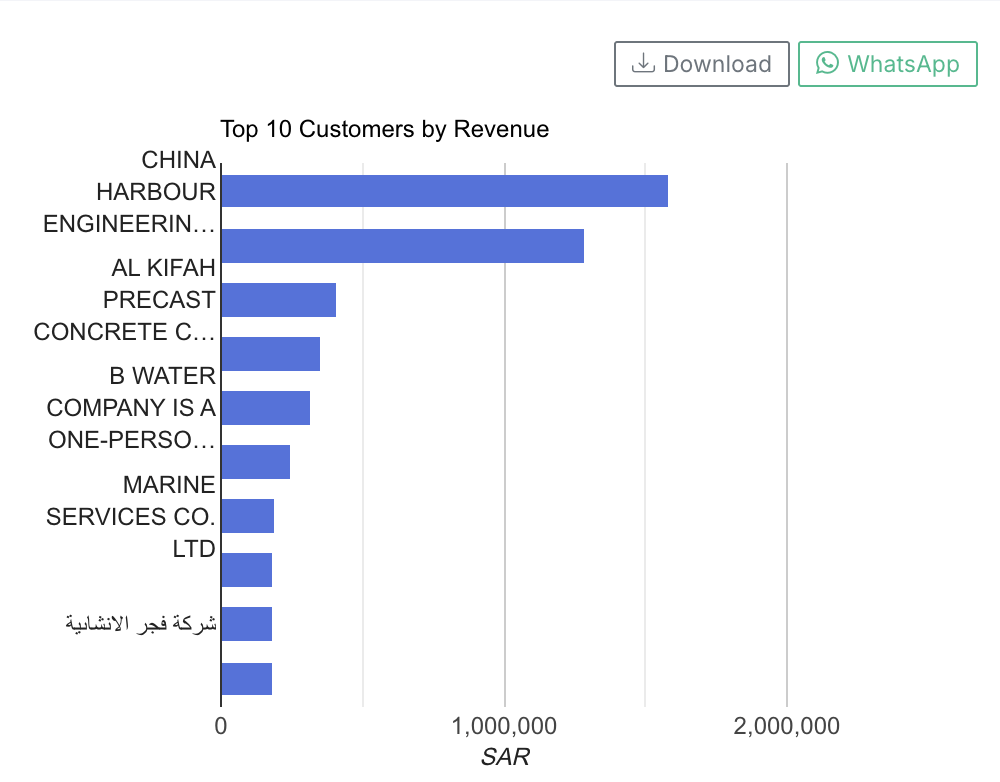The height and width of the screenshot is (782, 1000).
Task: Click the 'Top 10 Customers by Revenue' title
Action: 385,129
